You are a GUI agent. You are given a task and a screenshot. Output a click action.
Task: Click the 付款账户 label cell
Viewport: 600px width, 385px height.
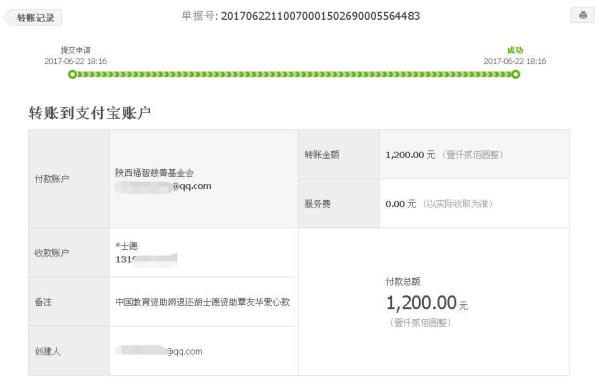tap(69, 179)
